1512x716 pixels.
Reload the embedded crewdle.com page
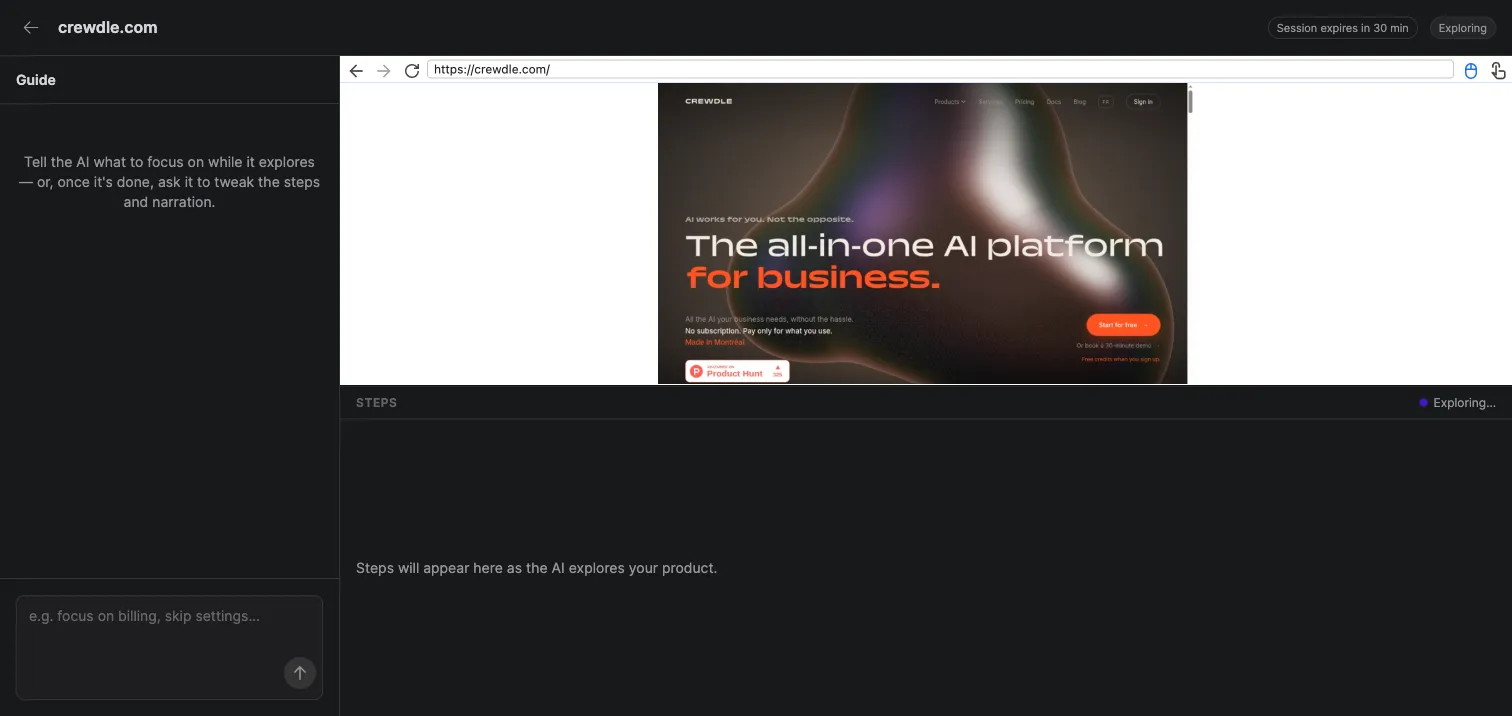point(412,70)
